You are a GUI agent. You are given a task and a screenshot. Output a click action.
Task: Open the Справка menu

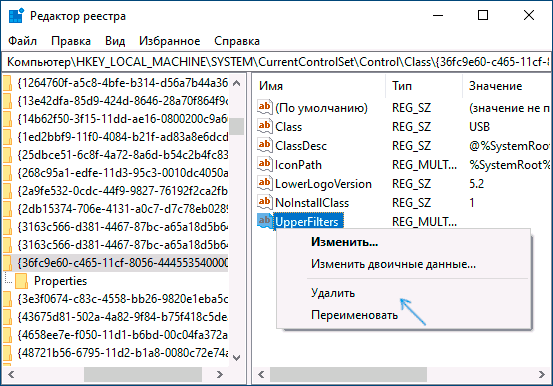pyautogui.click(x=237, y=41)
